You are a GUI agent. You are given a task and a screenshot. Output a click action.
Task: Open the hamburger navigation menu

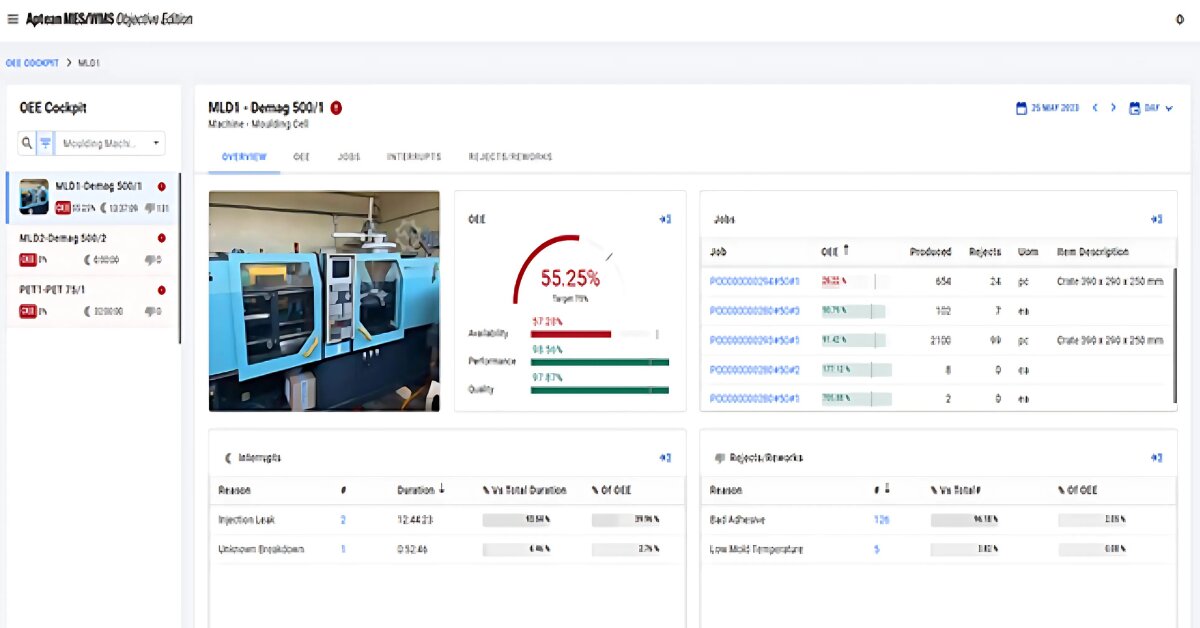13,19
